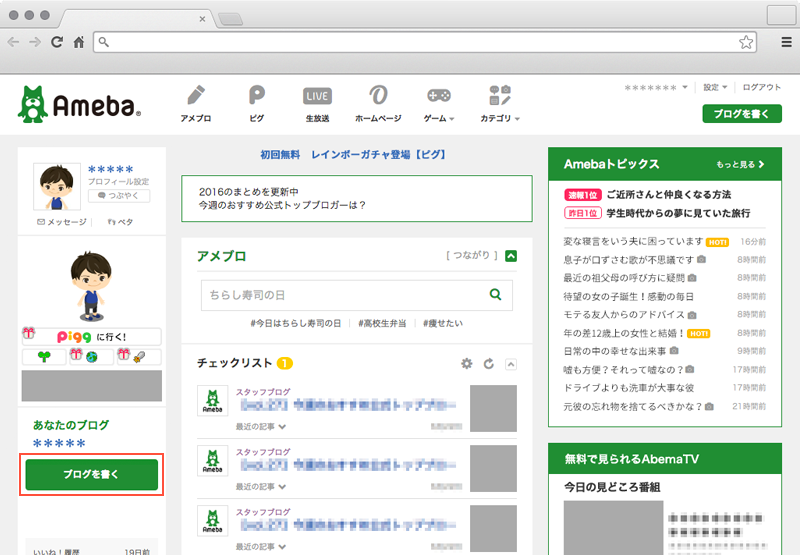Open hashtag #痩せたい
The width and height of the screenshot is (800, 555).
click(x=442, y=323)
